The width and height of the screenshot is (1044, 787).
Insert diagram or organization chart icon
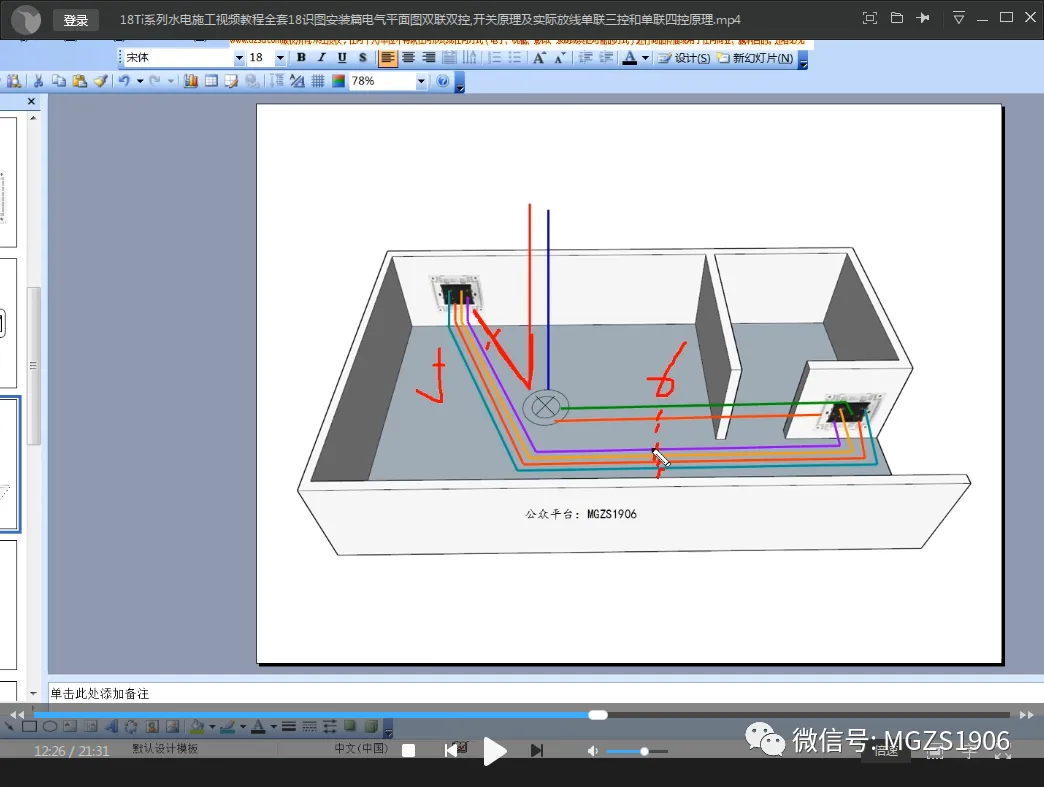(131, 726)
